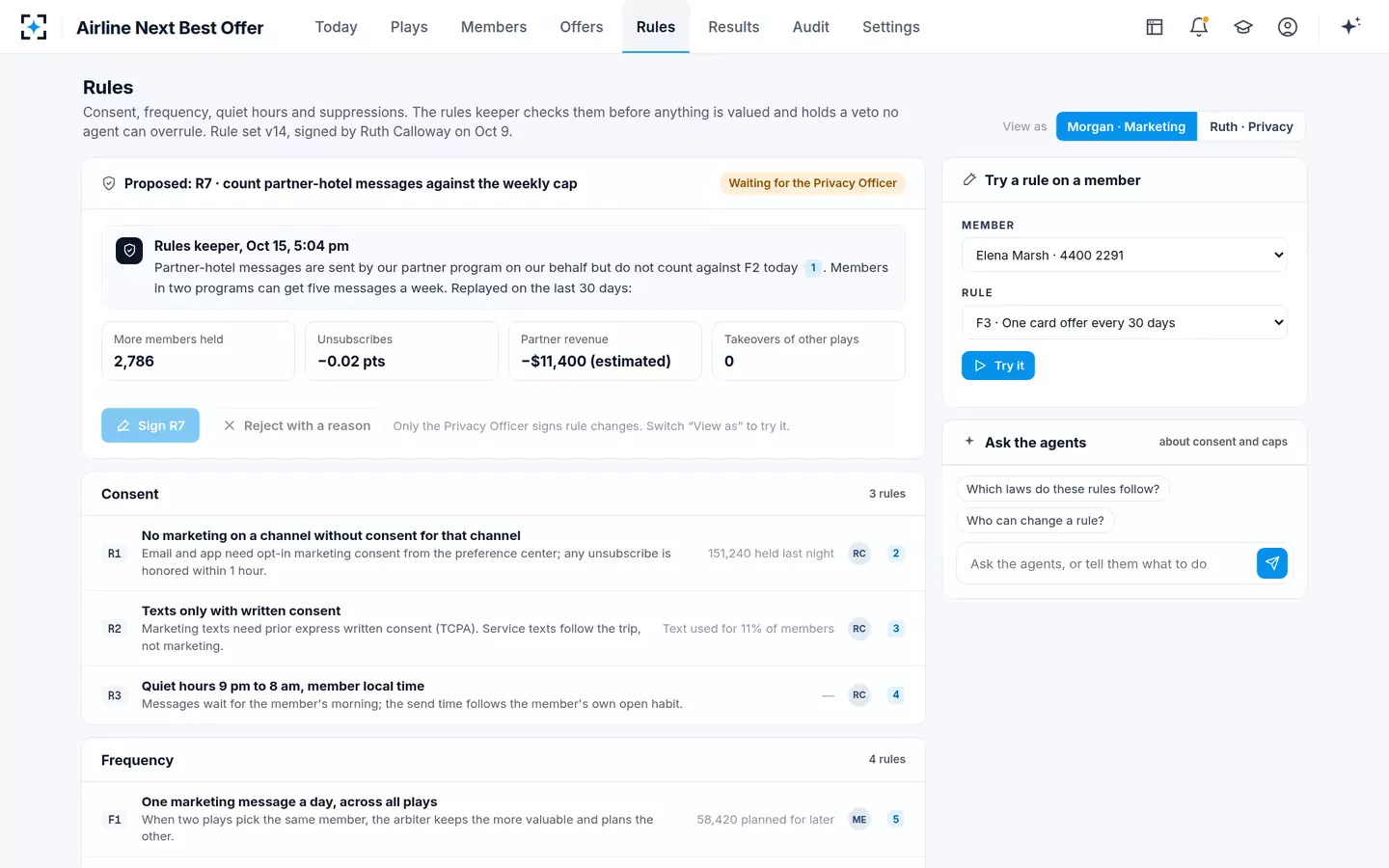Run the Try it button
The width and height of the screenshot is (1389, 868).
point(998,366)
